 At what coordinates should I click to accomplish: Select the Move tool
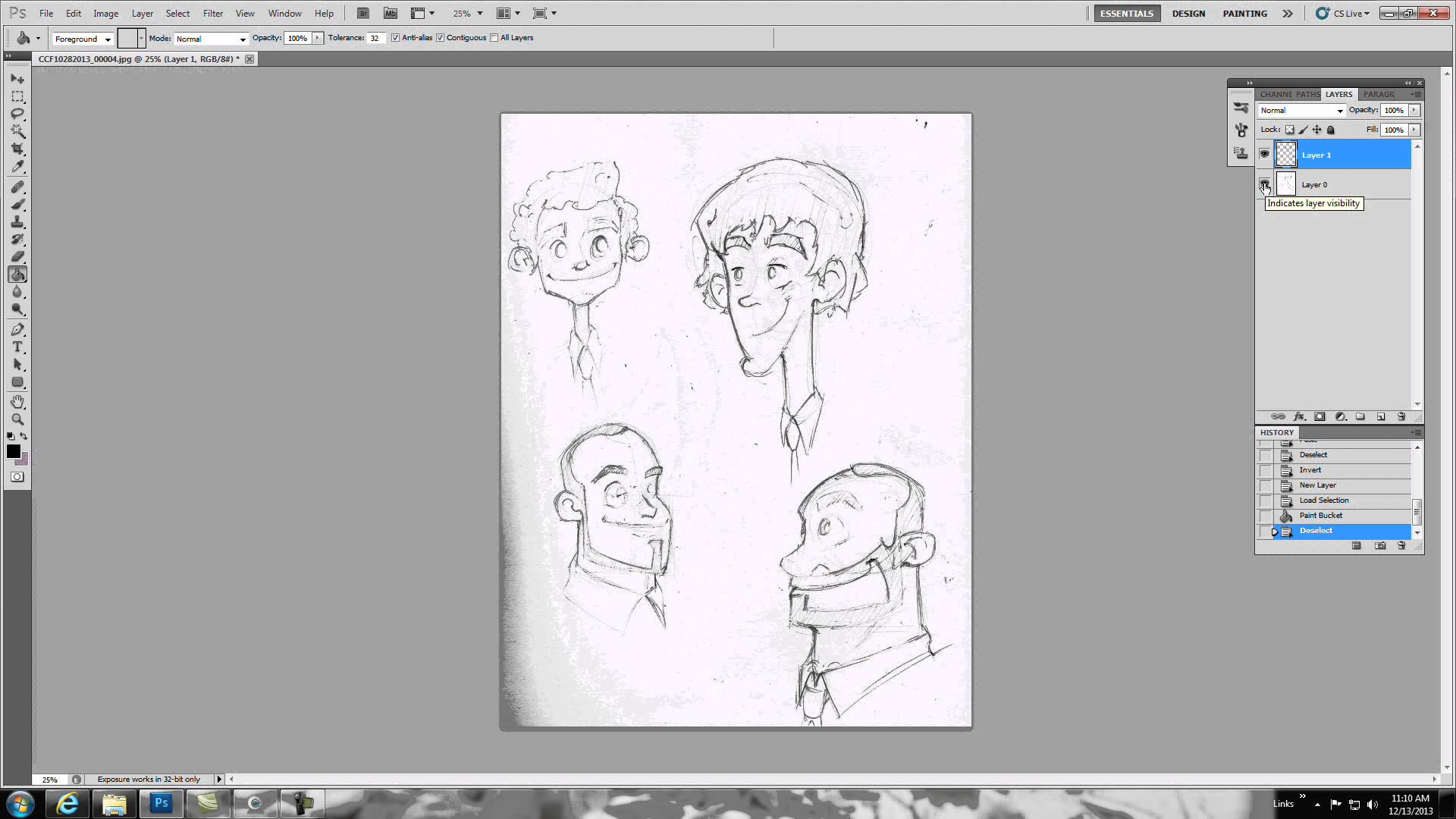coord(18,79)
